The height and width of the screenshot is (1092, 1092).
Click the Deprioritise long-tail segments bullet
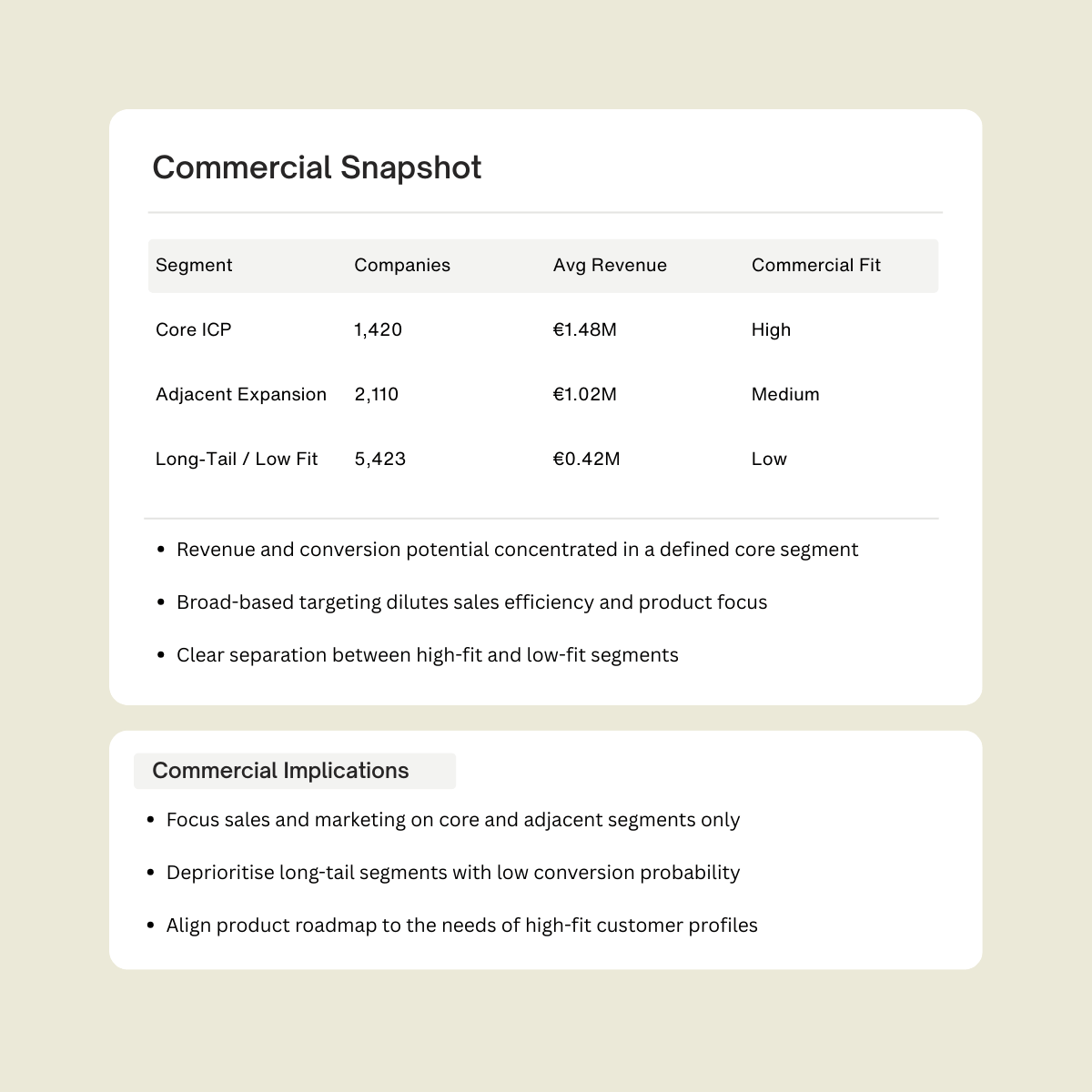click(453, 873)
